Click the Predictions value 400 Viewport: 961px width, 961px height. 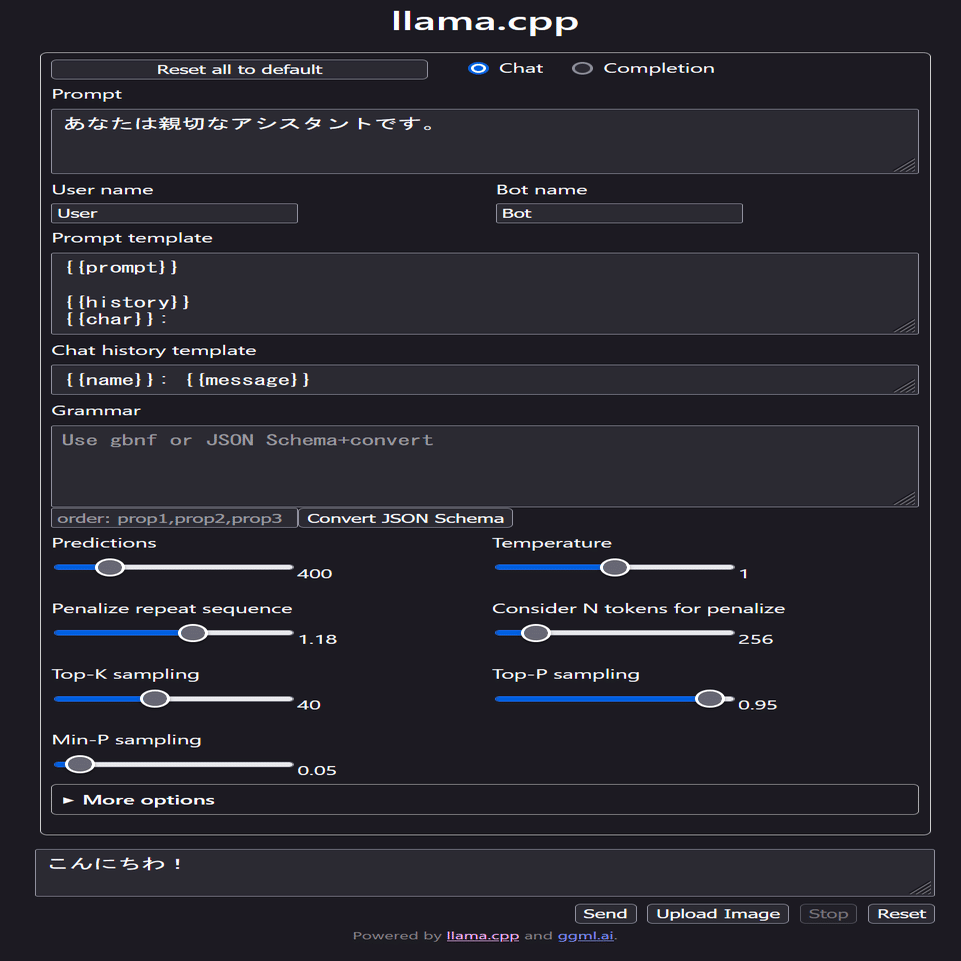pyautogui.click(x=314, y=574)
